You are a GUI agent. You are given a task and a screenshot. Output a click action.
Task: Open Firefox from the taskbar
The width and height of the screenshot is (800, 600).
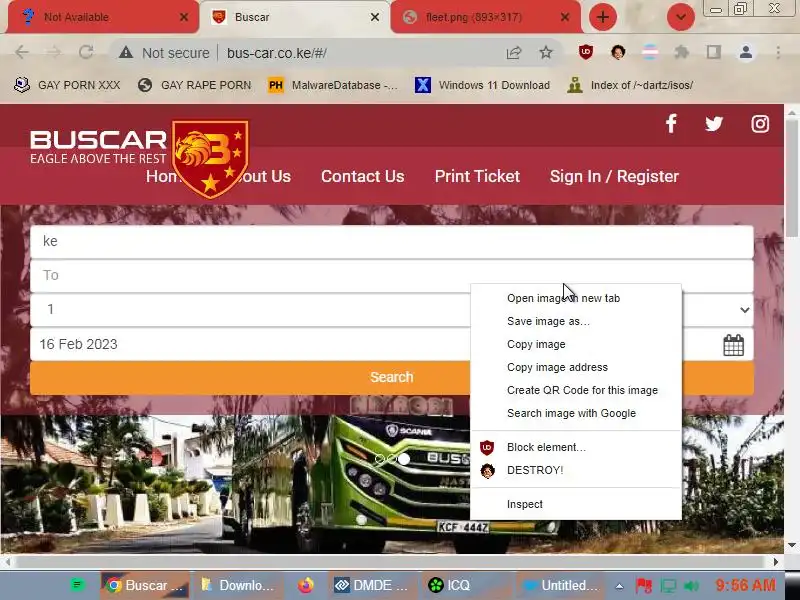click(x=306, y=586)
